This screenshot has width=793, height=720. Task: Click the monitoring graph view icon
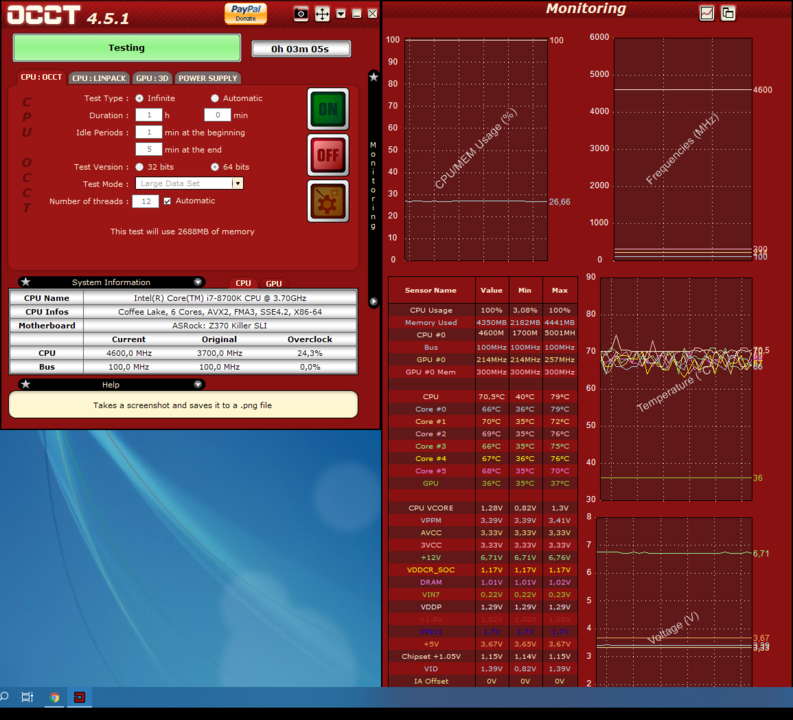pyautogui.click(x=707, y=13)
